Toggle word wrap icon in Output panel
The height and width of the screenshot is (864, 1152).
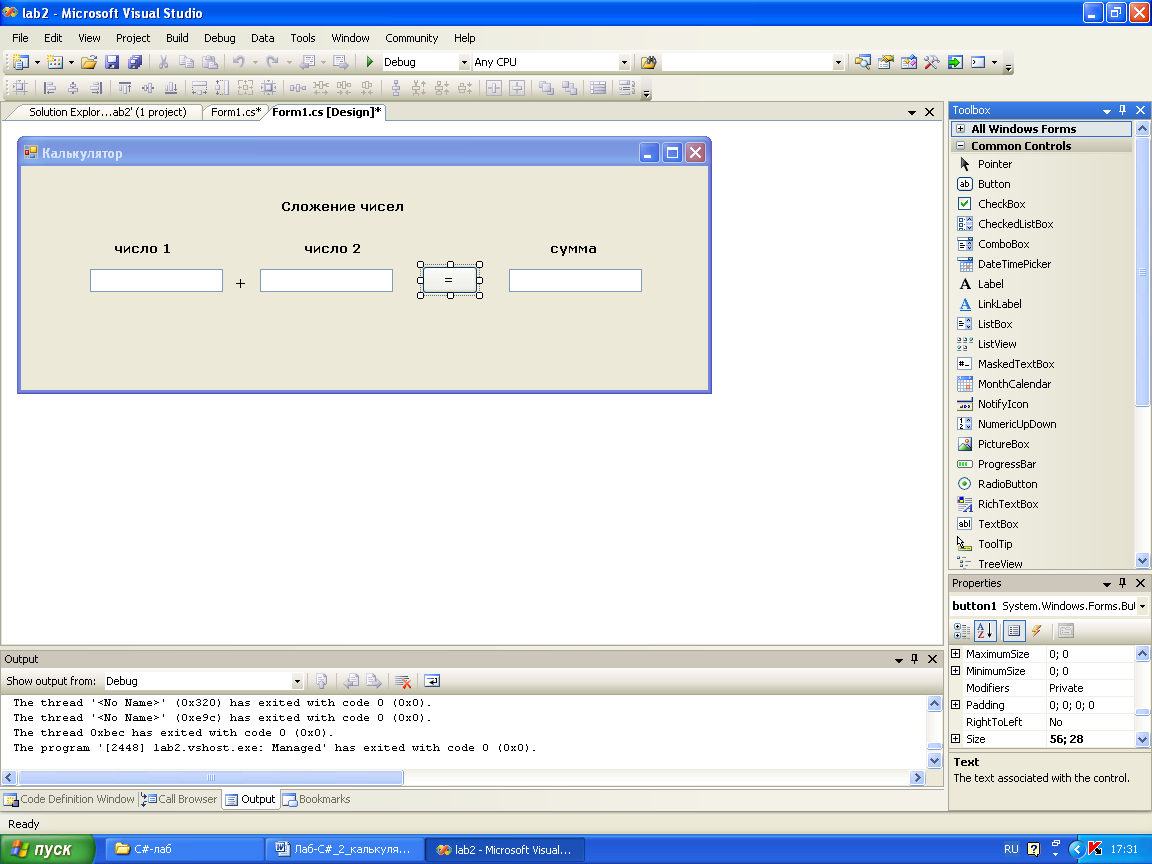[x=432, y=681]
